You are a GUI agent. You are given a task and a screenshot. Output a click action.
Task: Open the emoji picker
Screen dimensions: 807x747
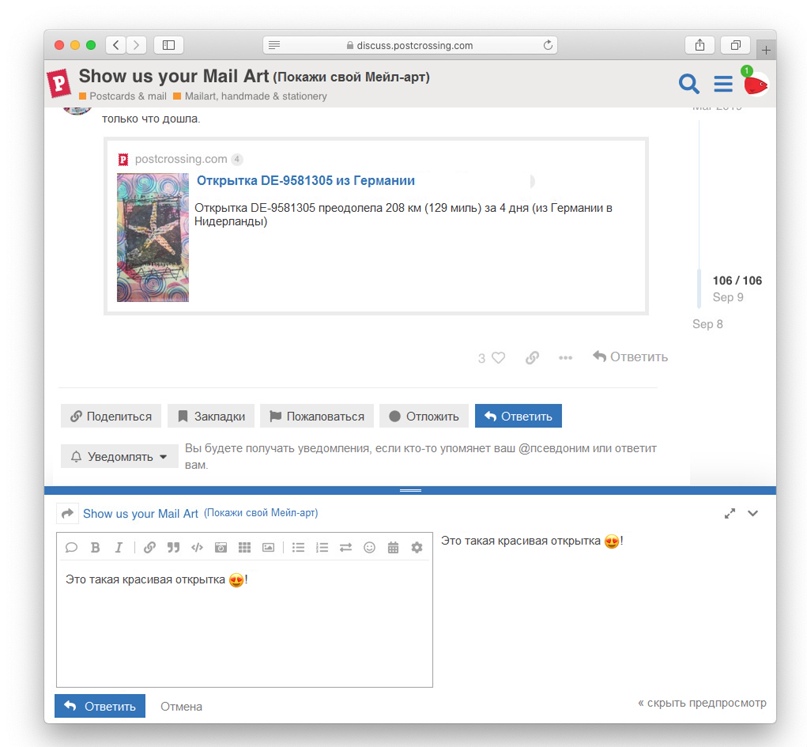370,547
